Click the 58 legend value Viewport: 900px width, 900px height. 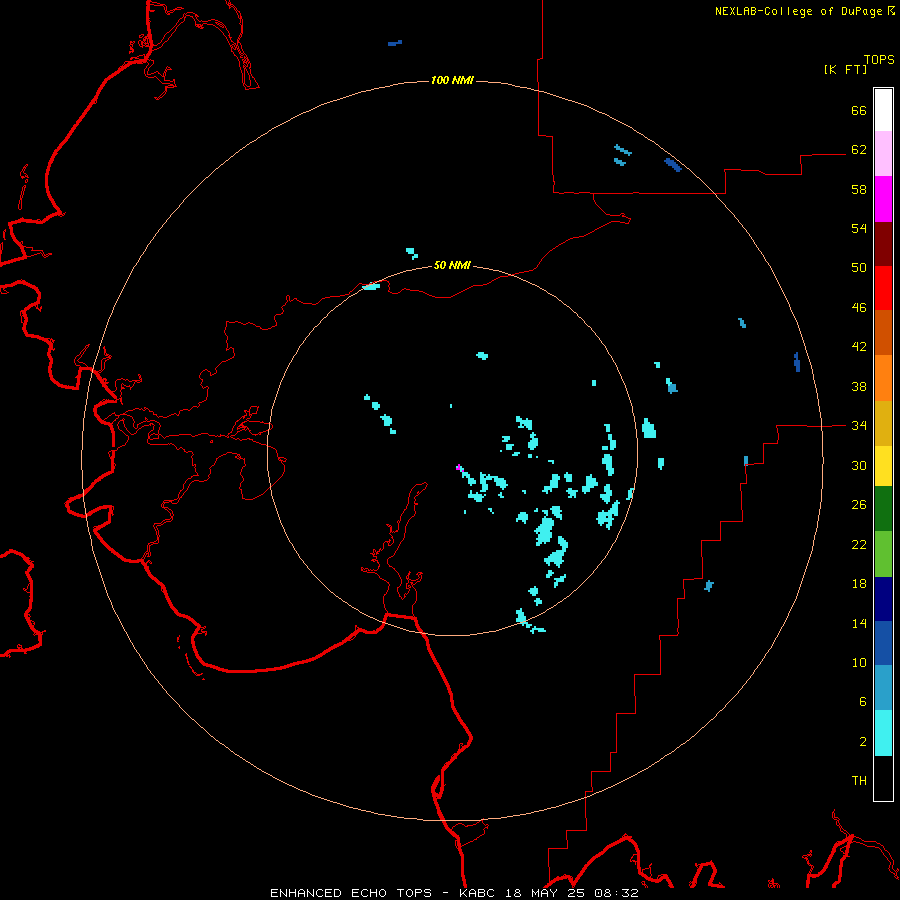859,189
